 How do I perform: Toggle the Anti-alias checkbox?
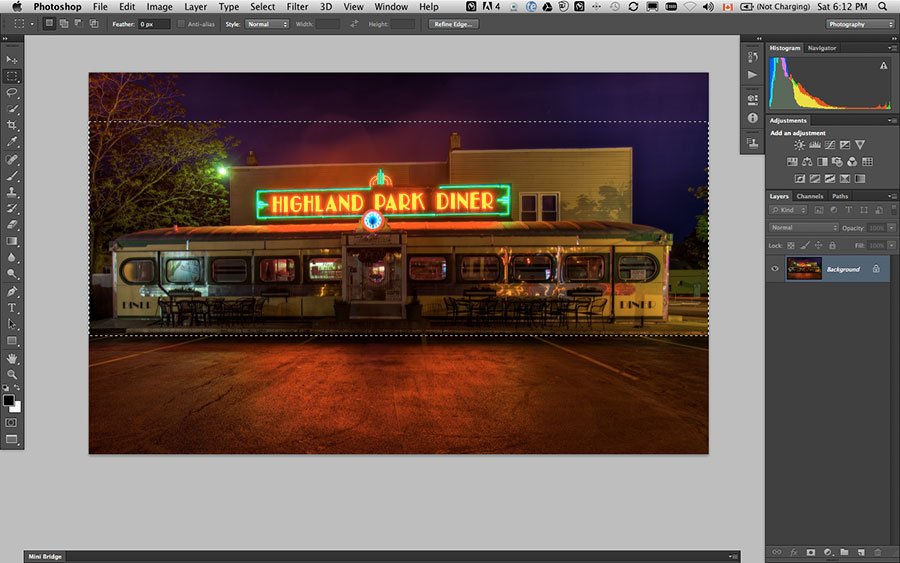(181, 24)
